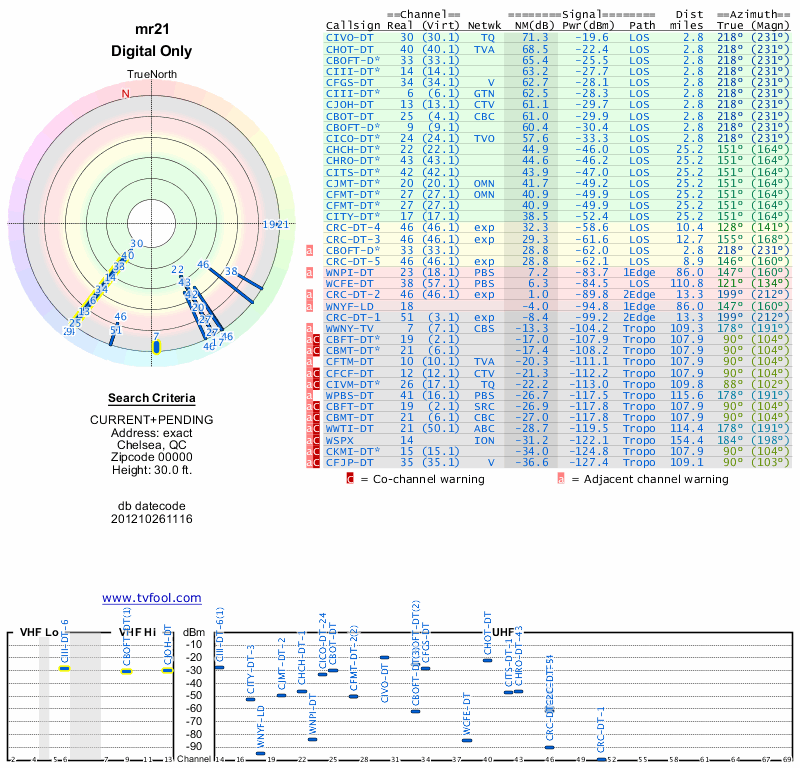Image resolution: width=800 pixels, height=768 pixels.
Task: Click the Callsign column header
Action: [x=353, y=26]
